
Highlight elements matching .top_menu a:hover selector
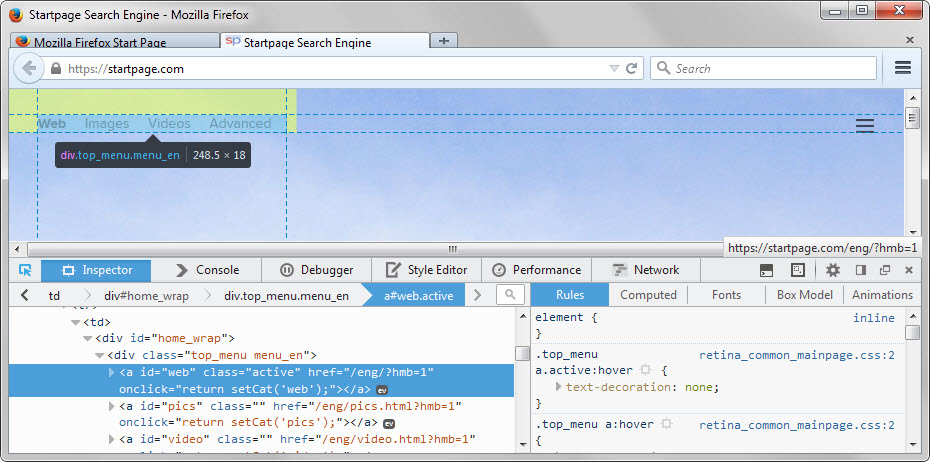pyautogui.click(x=667, y=425)
